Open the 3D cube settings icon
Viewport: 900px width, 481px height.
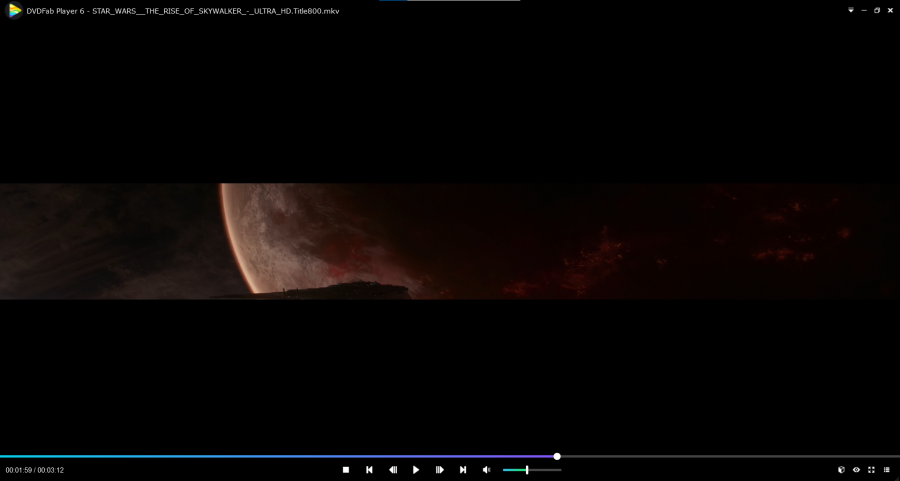click(841, 470)
